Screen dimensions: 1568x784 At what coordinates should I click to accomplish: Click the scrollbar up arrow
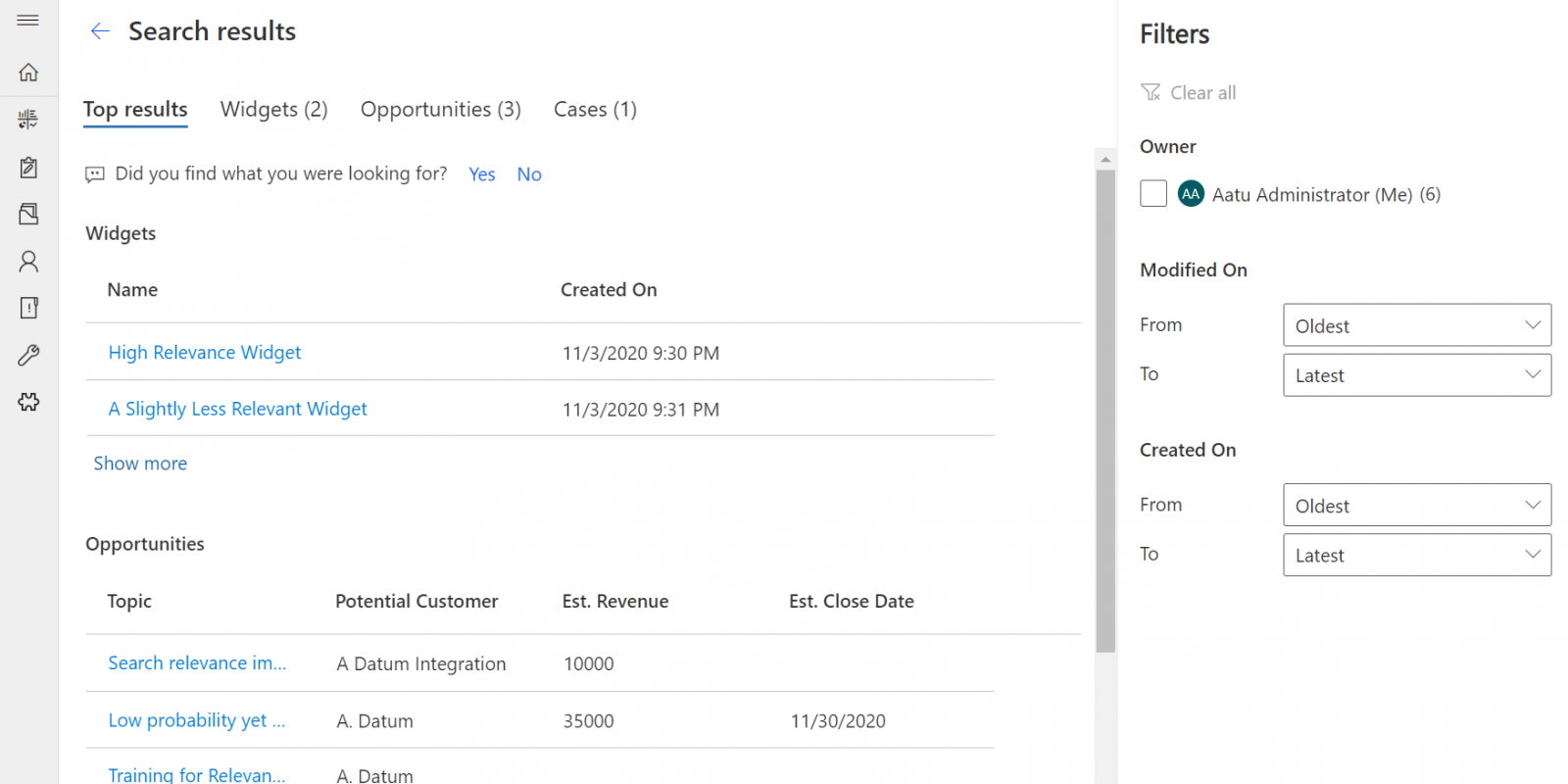(1105, 159)
